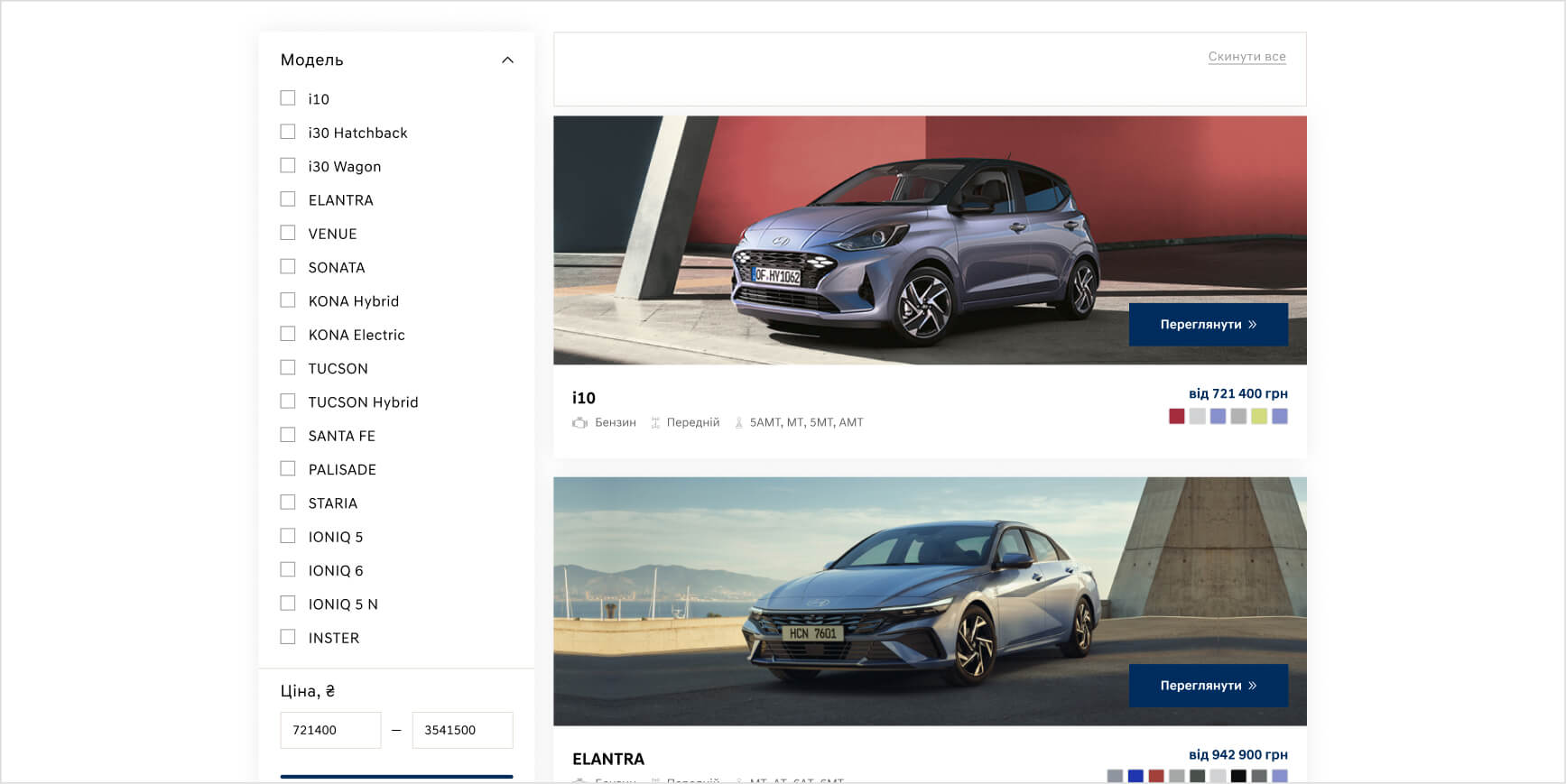Image resolution: width=1566 pixels, height=784 pixels.
Task: Click the engine fuel icon beside Бензин
Action: pos(579,422)
